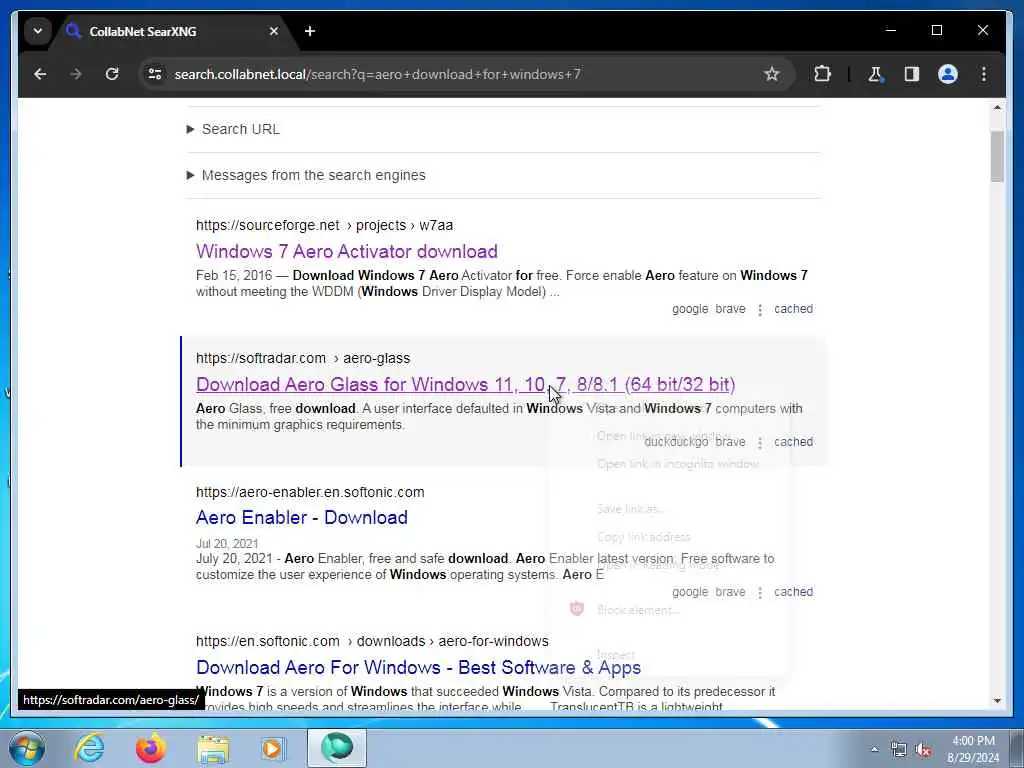Open the network tray icon
Screen dimensions: 1024x768
point(899,750)
